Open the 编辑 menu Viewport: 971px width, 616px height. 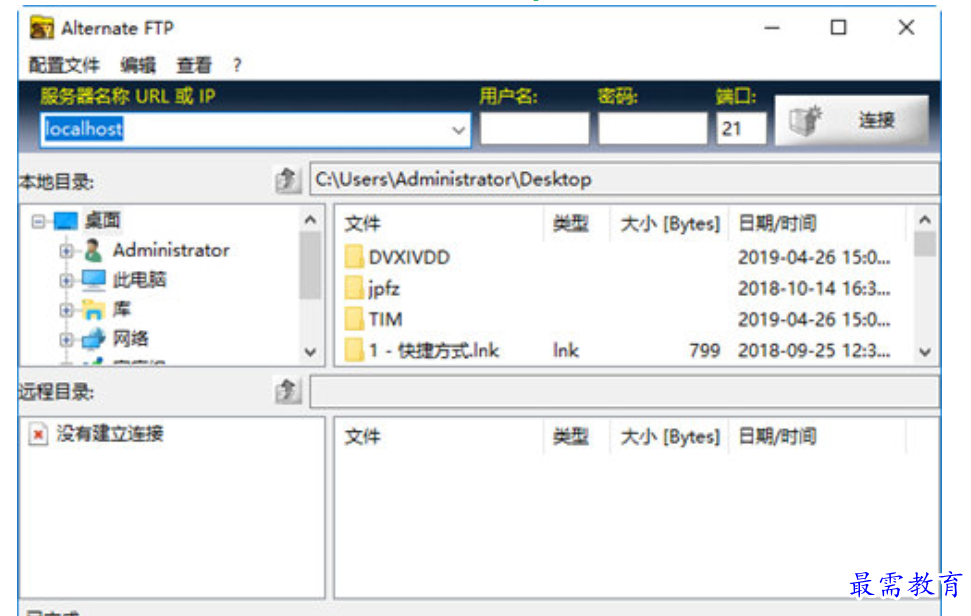(137, 65)
